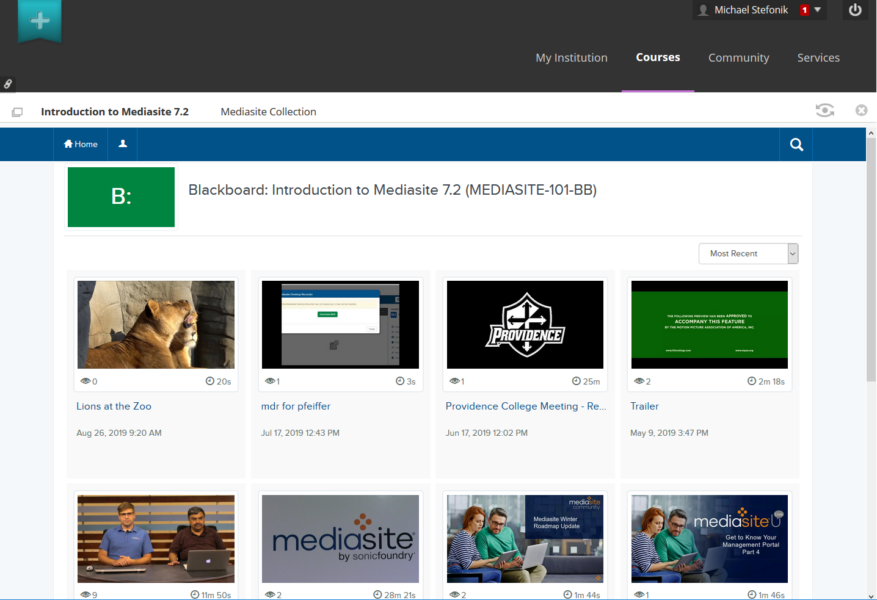Click 3s duration clock icon
This screenshot has height=600, width=877.
click(x=400, y=381)
